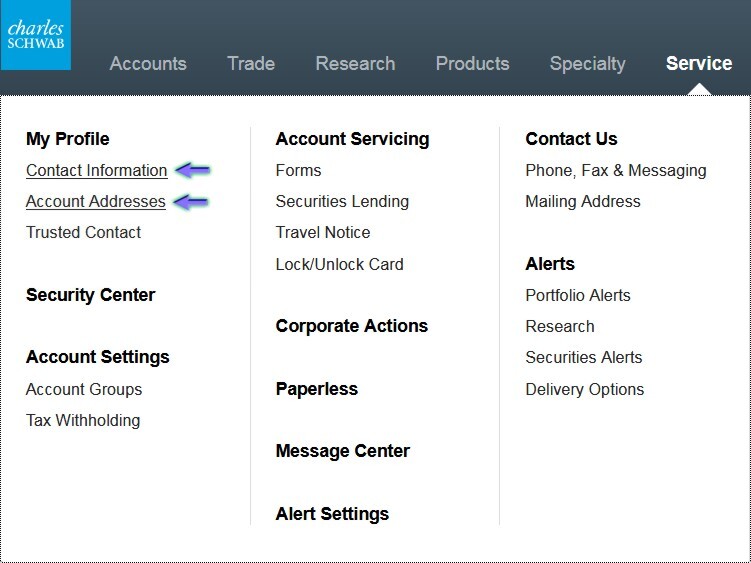Go to Message Center
This screenshot has width=751, height=563.
(342, 451)
